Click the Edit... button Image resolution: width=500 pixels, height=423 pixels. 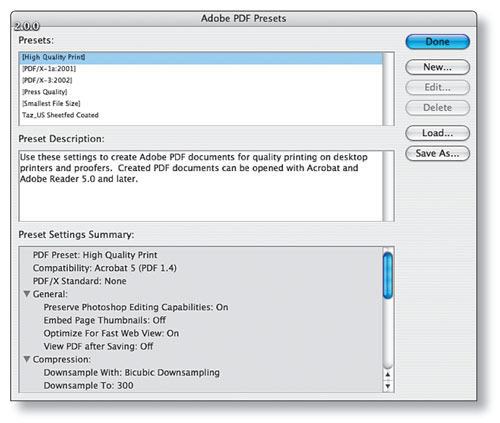pos(437,87)
